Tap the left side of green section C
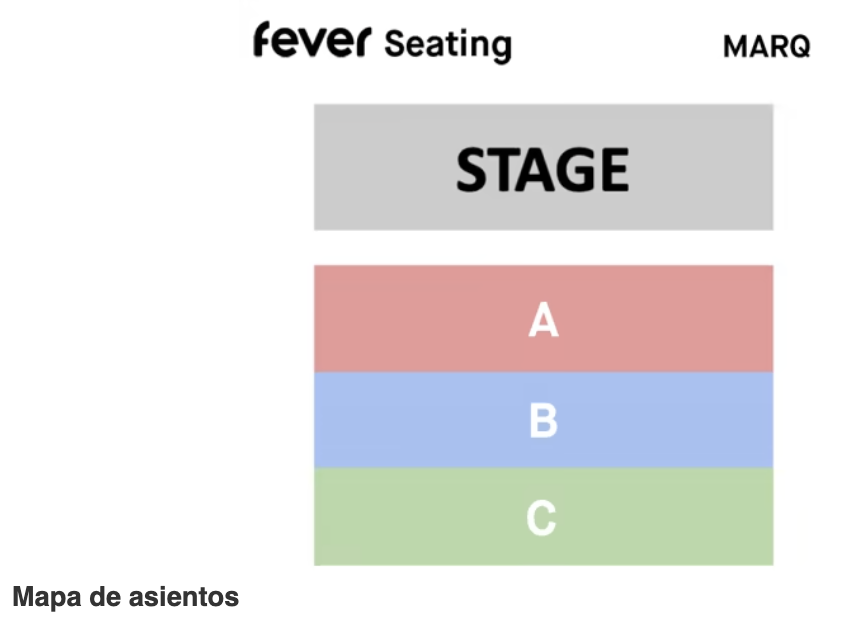Viewport: 842px width, 618px height. tap(330, 517)
